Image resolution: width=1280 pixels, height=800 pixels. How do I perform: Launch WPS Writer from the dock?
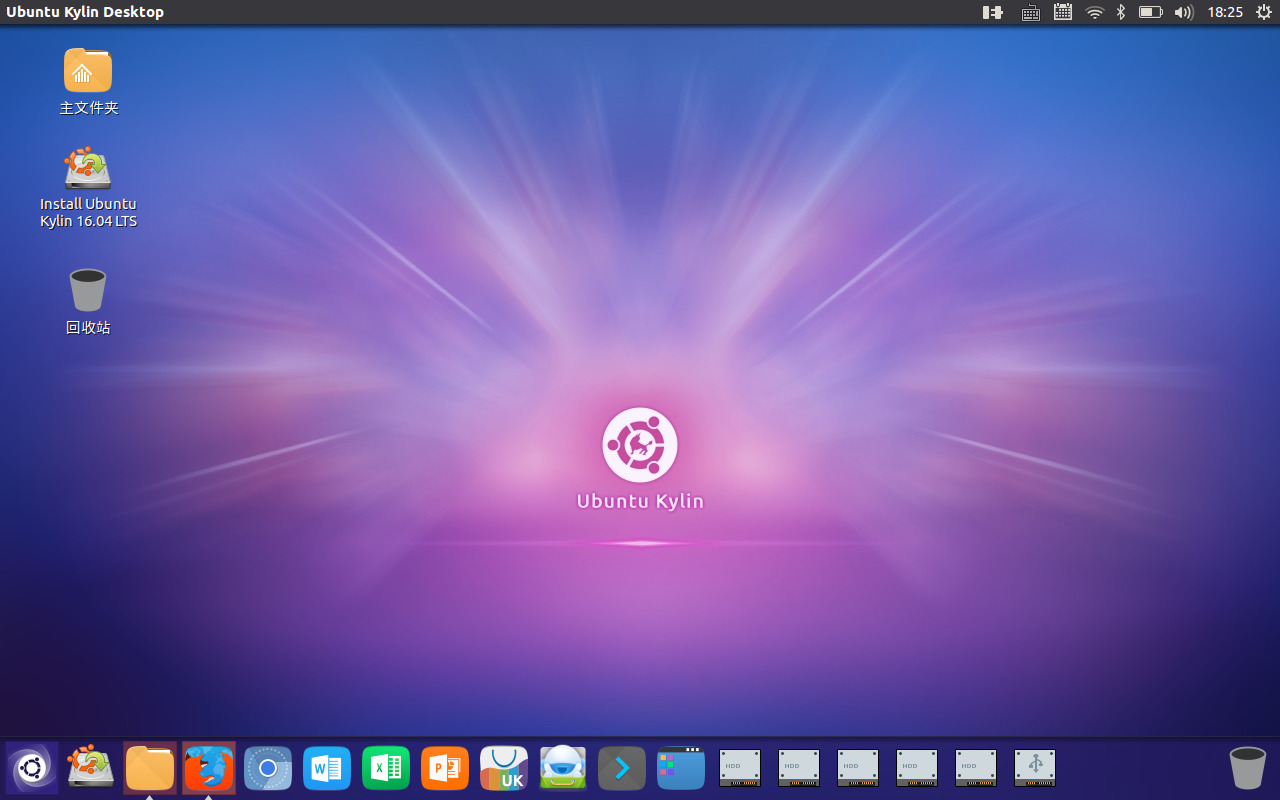327,768
